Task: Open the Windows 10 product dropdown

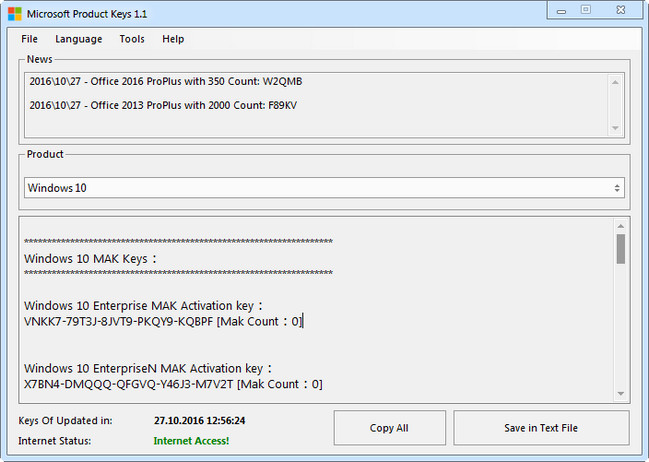Action: 324,188
